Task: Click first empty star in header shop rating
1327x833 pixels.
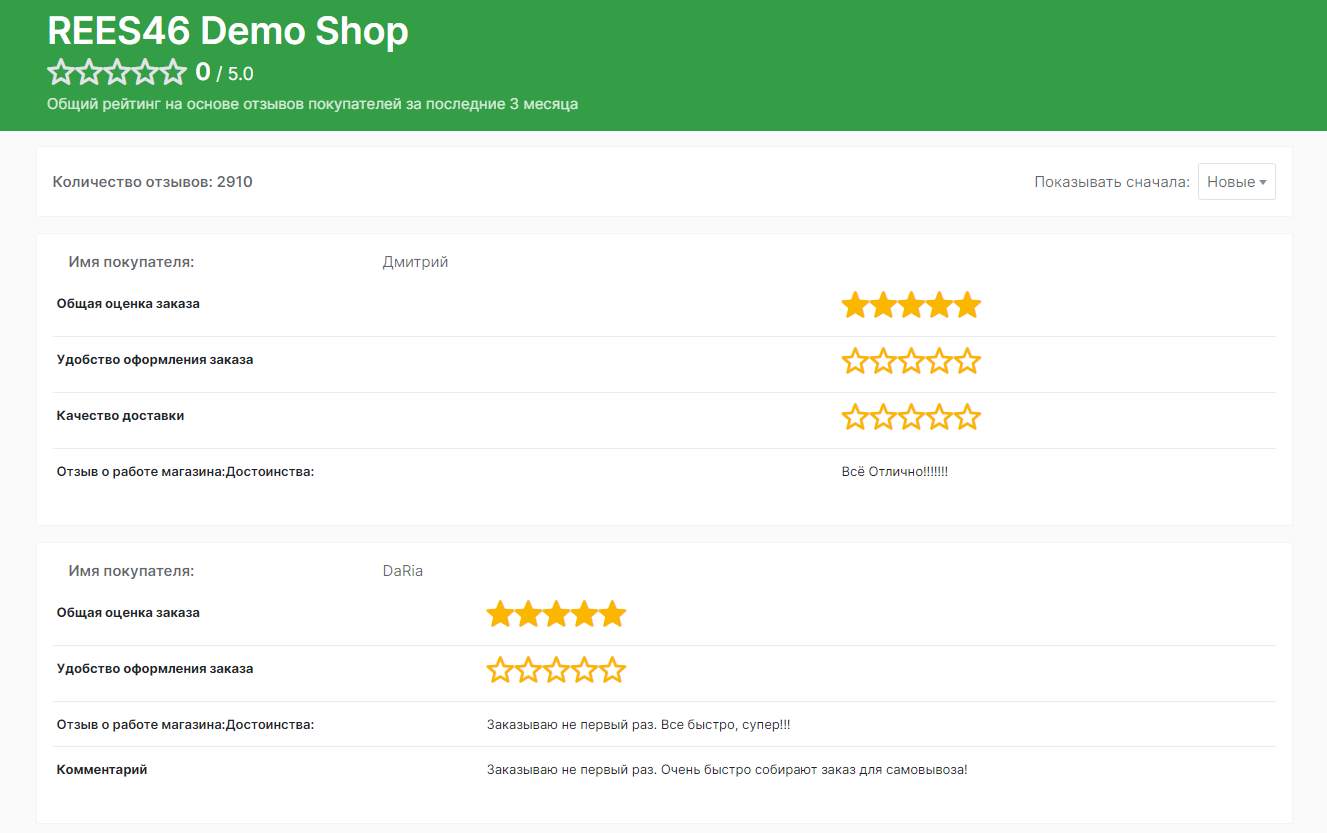Action: click(x=61, y=72)
